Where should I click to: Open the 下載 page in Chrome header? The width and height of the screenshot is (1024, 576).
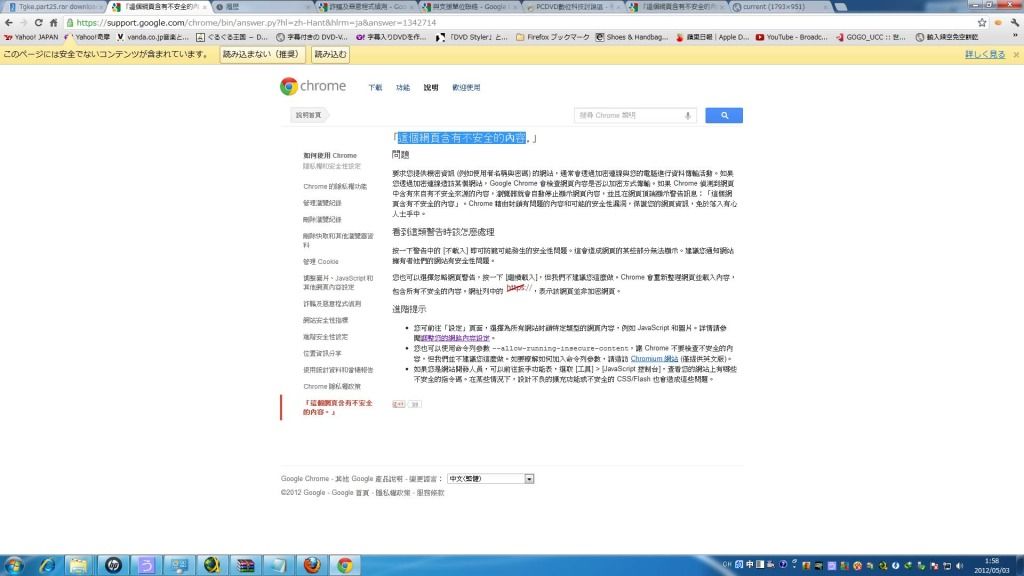click(x=375, y=88)
